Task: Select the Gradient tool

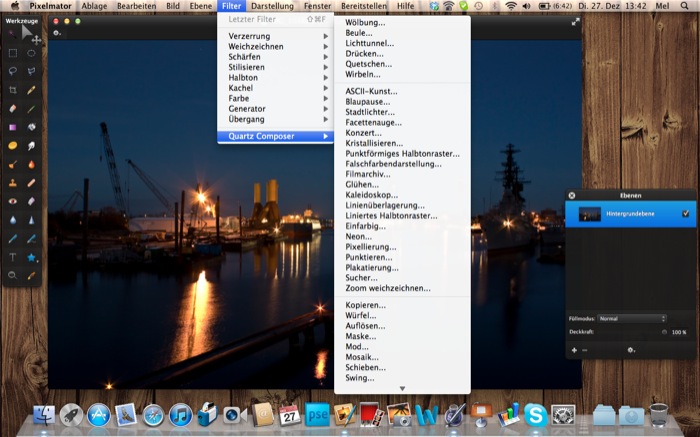Action: (13, 127)
